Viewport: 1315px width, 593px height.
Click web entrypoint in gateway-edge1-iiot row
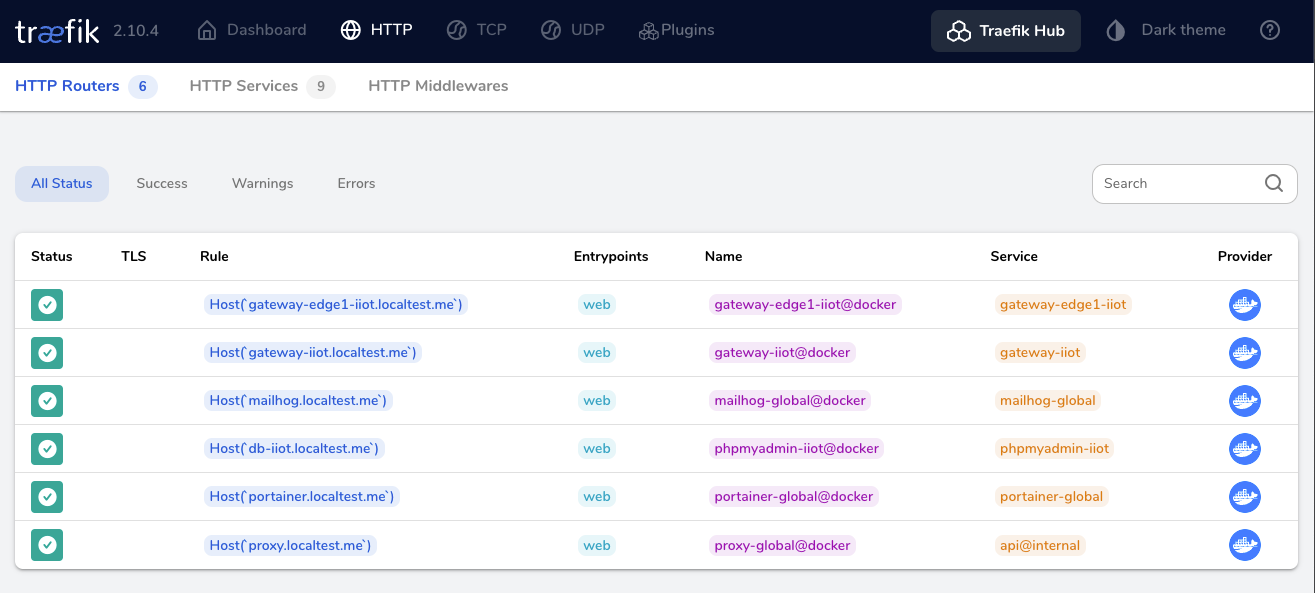[x=597, y=304]
